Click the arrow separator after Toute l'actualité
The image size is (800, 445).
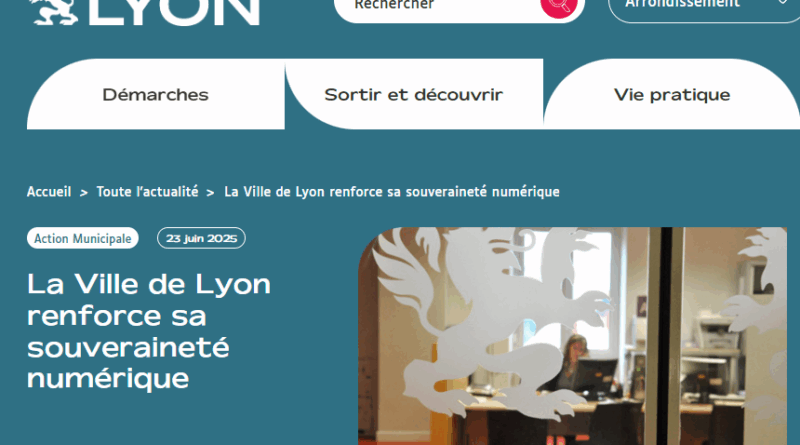pyautogui.click(x=210, y=193)
